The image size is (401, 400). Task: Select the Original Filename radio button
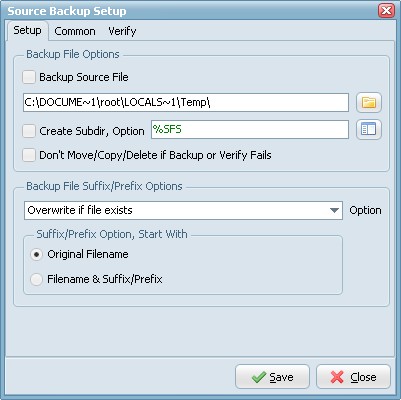tap(36, 255)
